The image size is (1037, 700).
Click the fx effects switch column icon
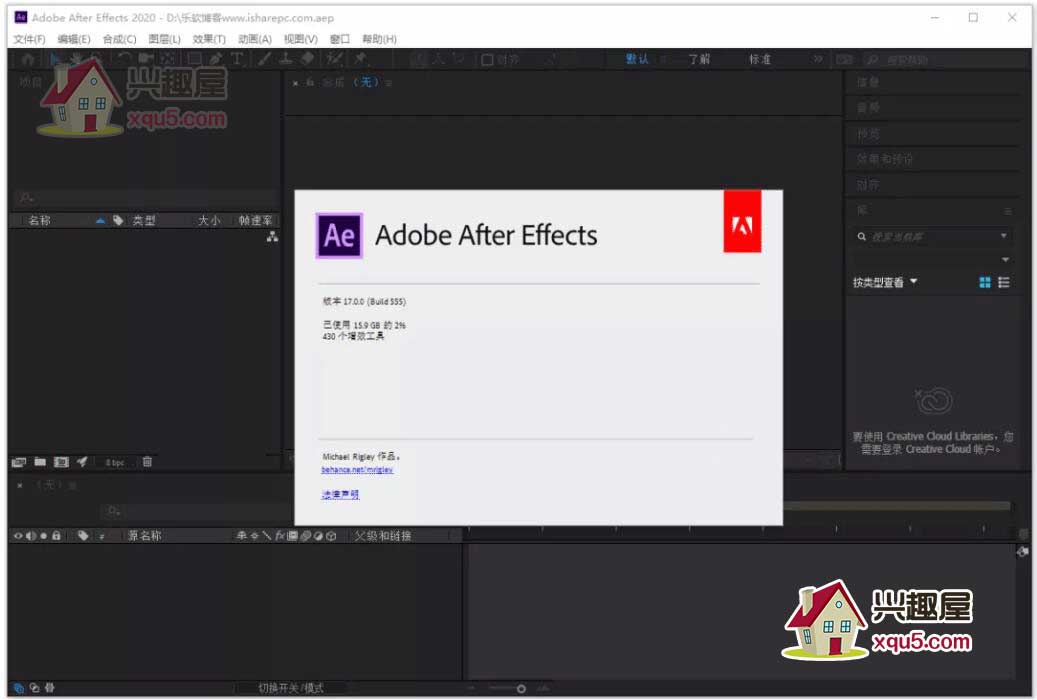[x=280, y=536]
